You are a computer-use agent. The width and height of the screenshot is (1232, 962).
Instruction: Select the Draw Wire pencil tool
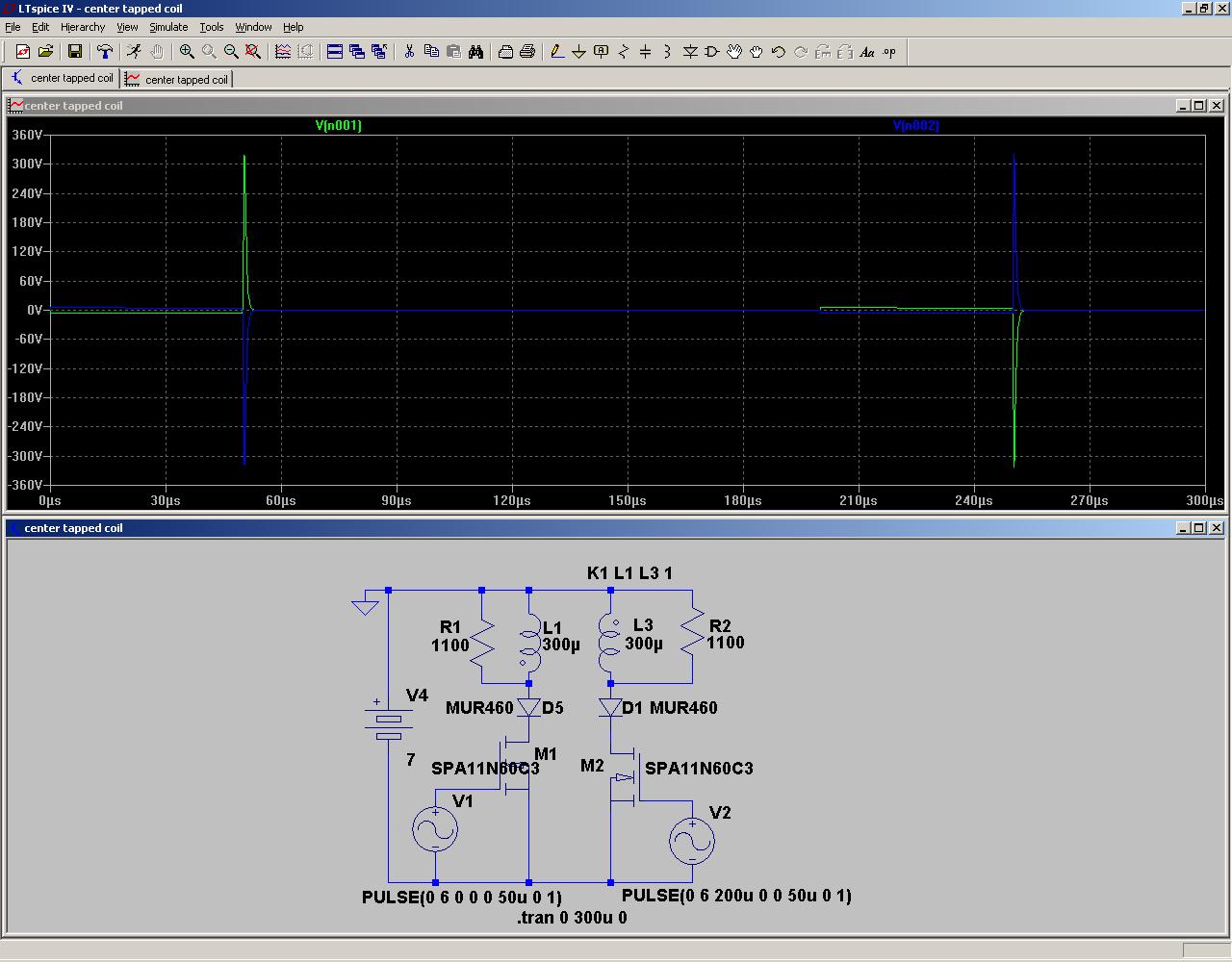tap(556, 52)
